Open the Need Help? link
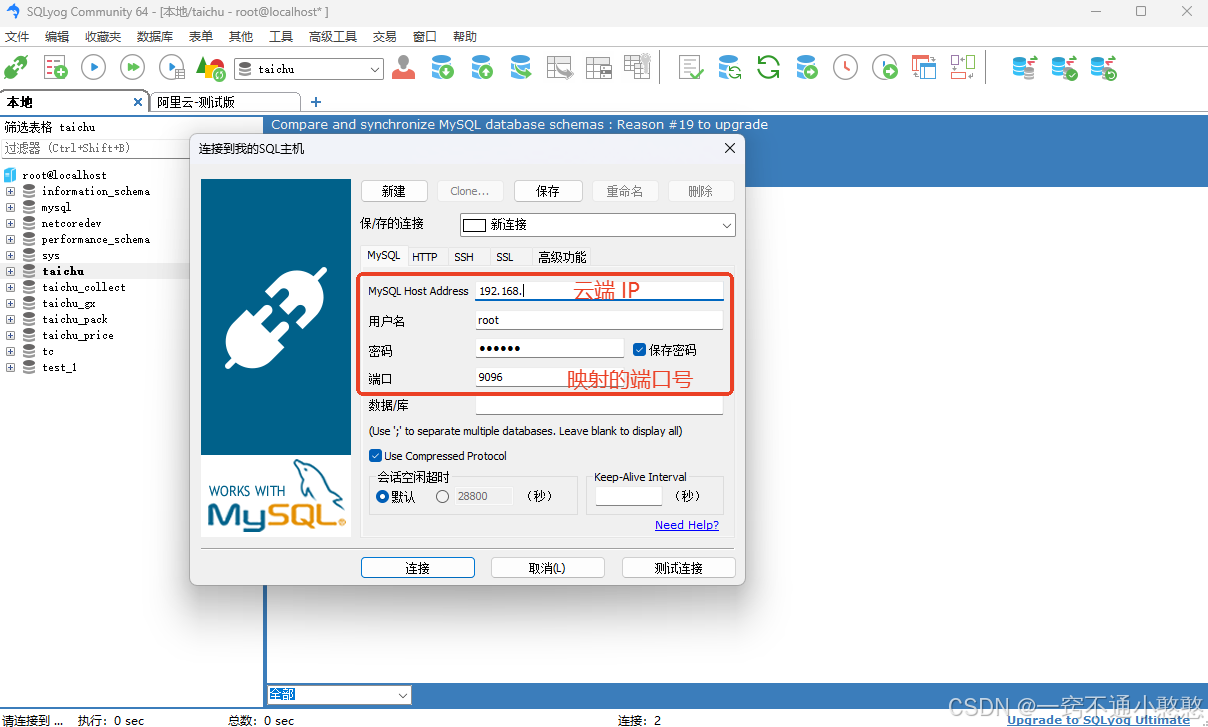This screenshot has height=727, width=1208. pos(687,525)
